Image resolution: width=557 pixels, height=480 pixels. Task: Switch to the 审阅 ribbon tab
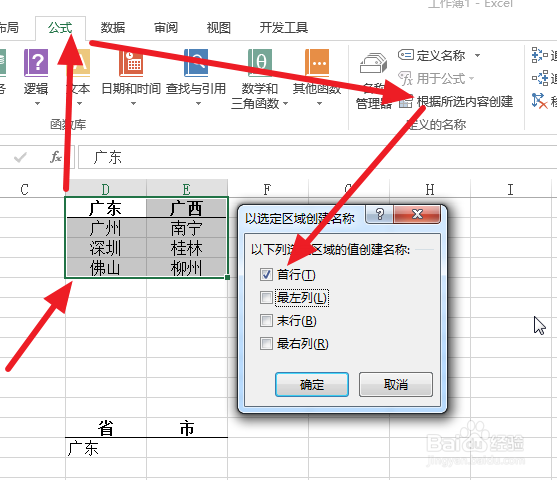(166, 28)
